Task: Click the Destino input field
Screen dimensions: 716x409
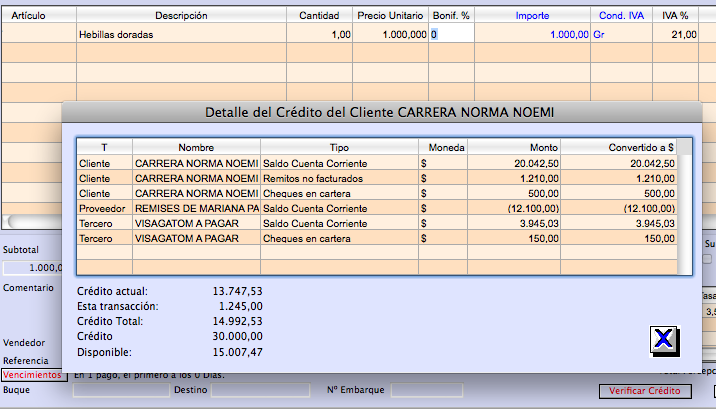Action: (260, 390)
